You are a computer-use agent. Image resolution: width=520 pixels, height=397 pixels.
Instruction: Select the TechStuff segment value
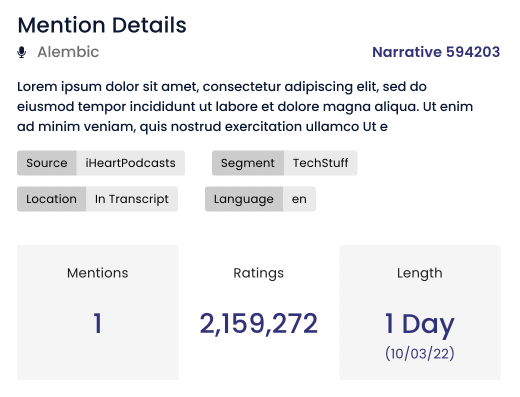(x=320, y=163)
